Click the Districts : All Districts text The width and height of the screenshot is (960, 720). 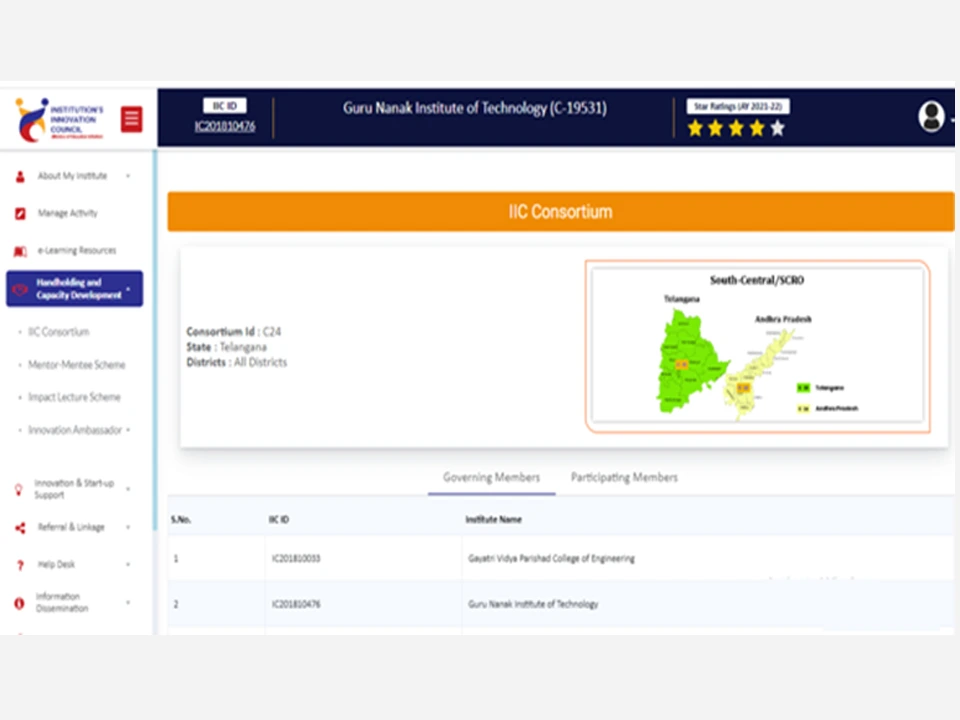(x=236, y=362)
